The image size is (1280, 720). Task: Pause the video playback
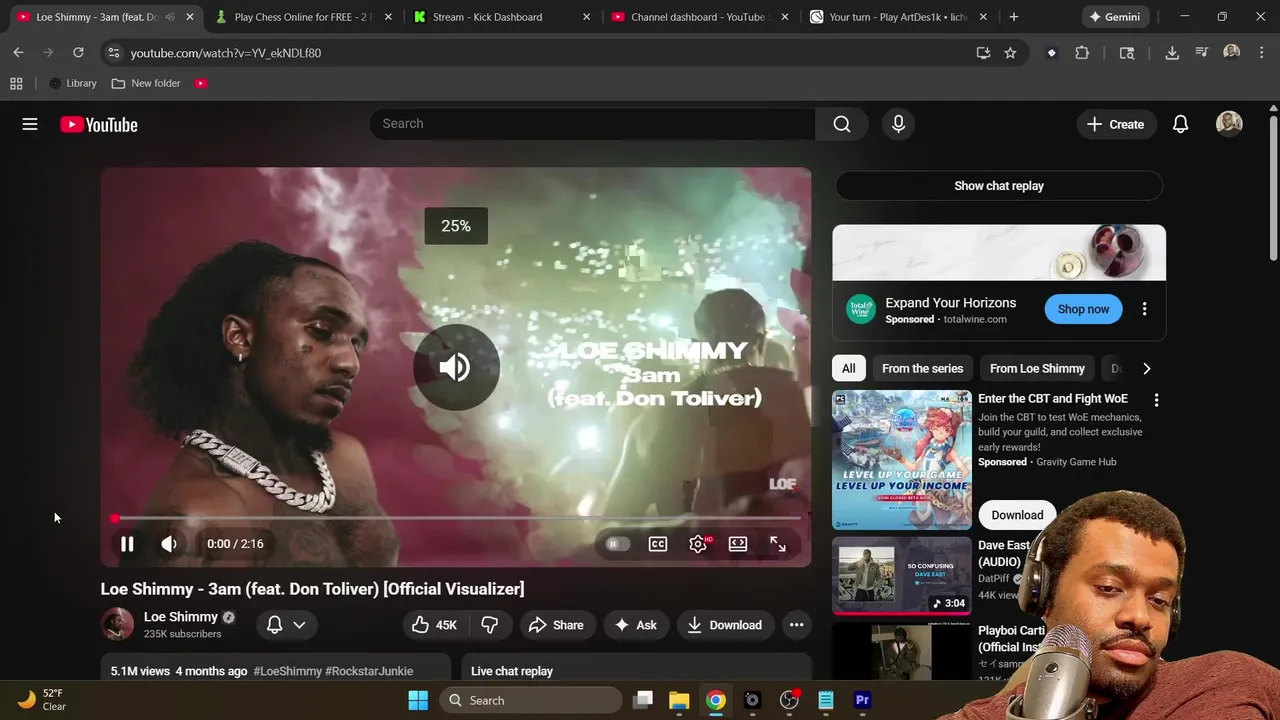127,544
